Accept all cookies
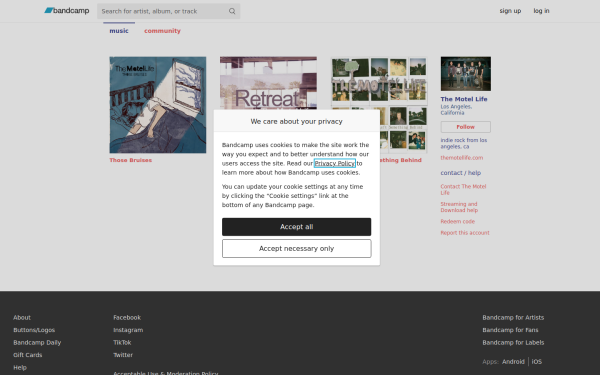 297,227
